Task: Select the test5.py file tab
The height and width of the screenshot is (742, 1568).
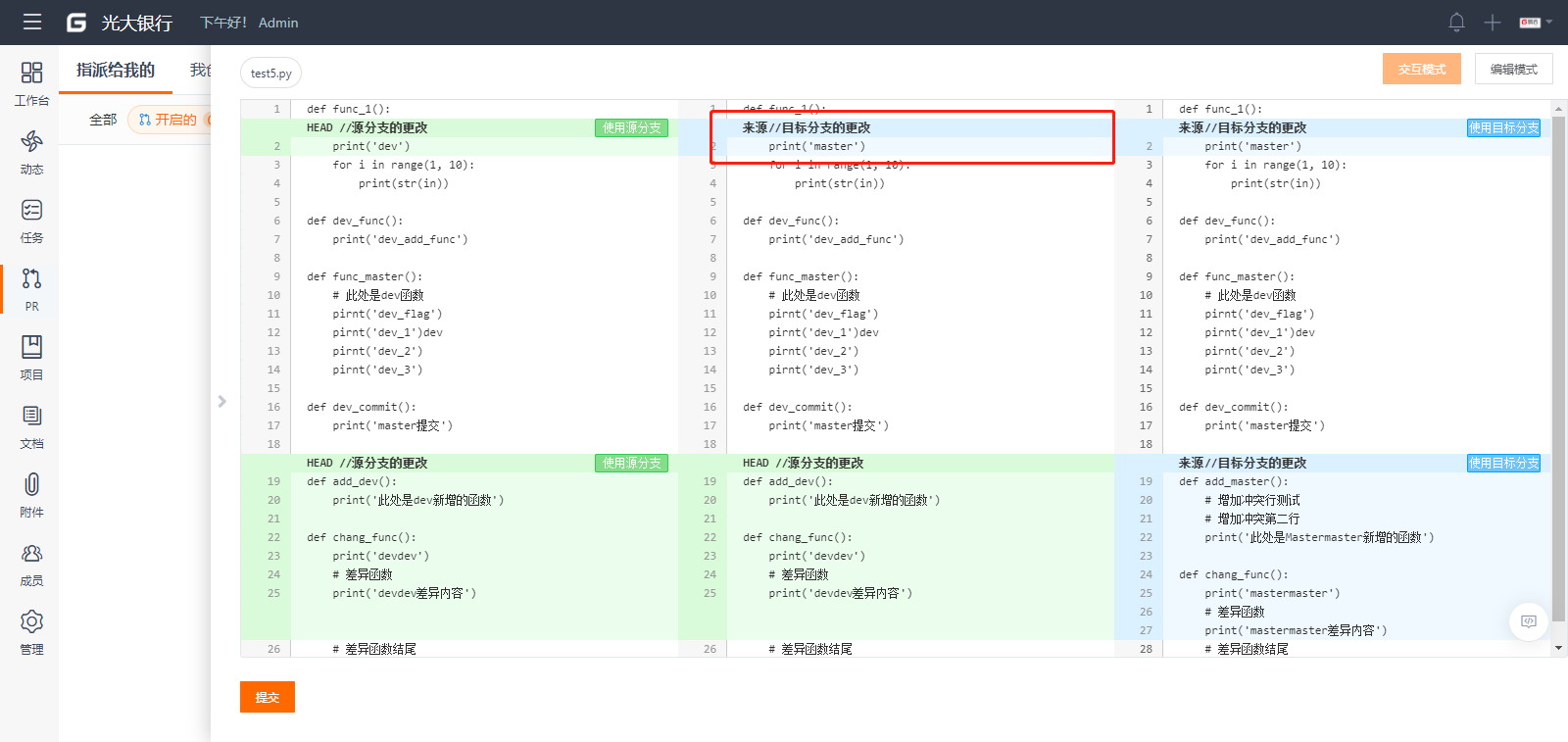Action: tap(270, 74)
